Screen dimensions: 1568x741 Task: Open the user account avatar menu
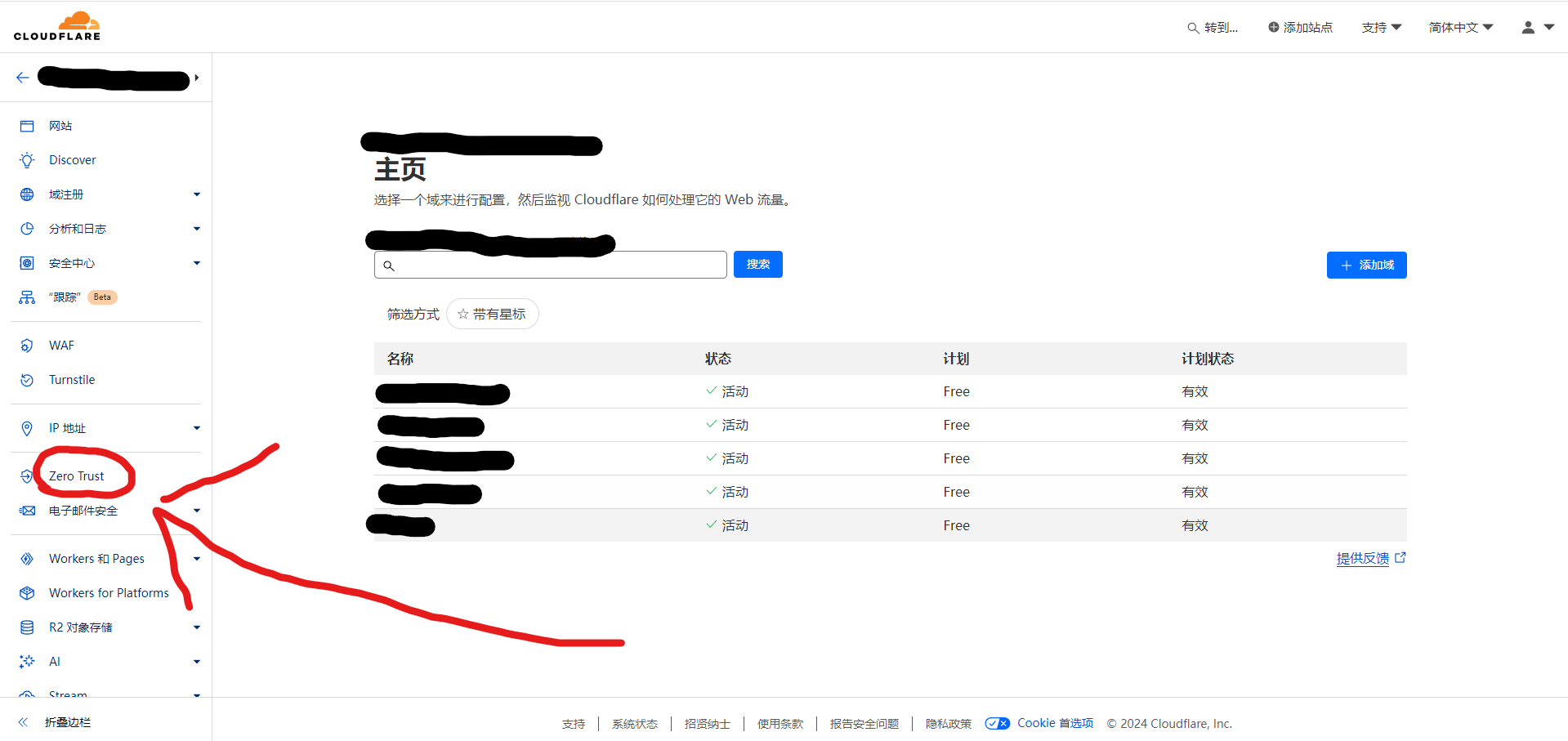1538,27
